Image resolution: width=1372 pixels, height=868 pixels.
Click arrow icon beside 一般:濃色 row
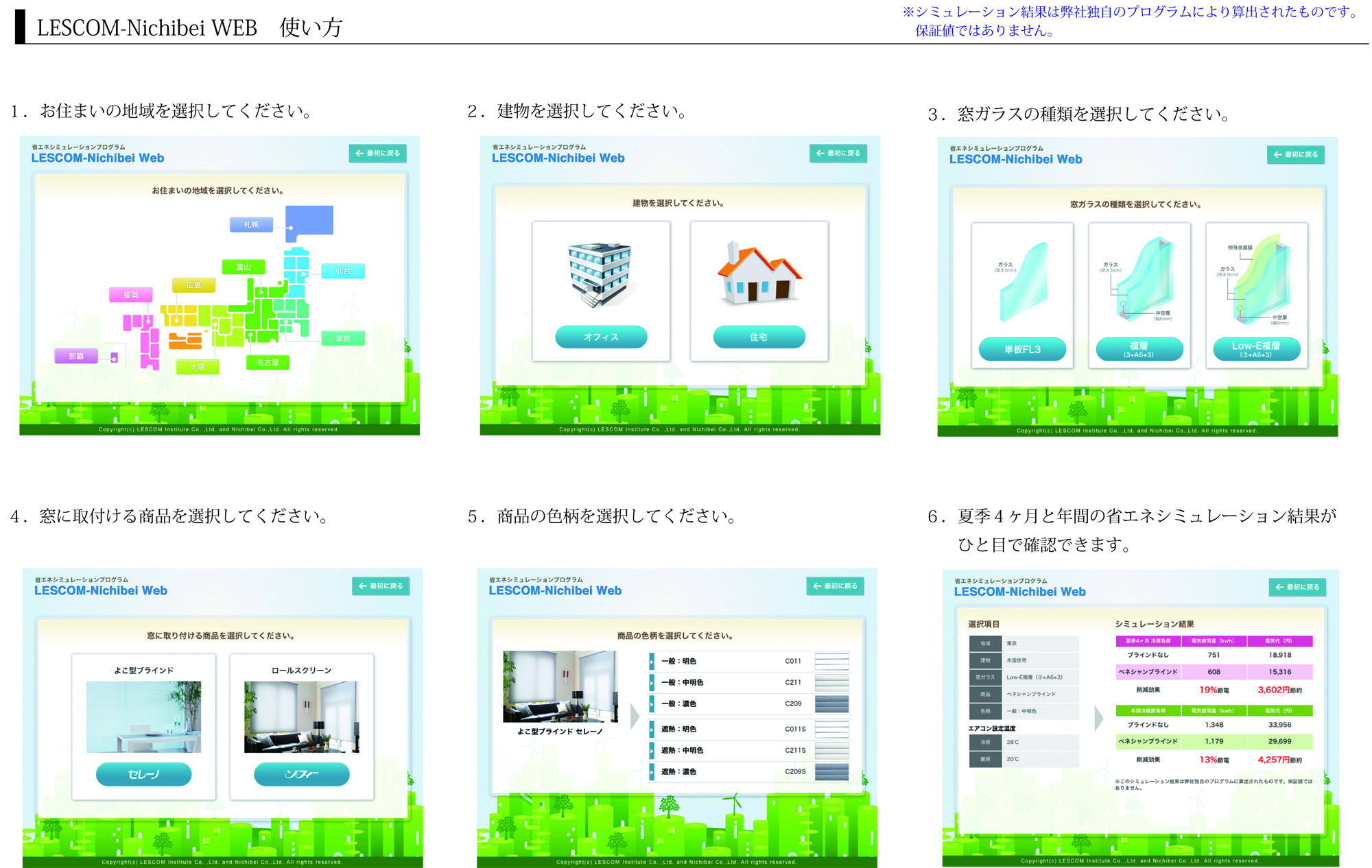pos(652,704)
